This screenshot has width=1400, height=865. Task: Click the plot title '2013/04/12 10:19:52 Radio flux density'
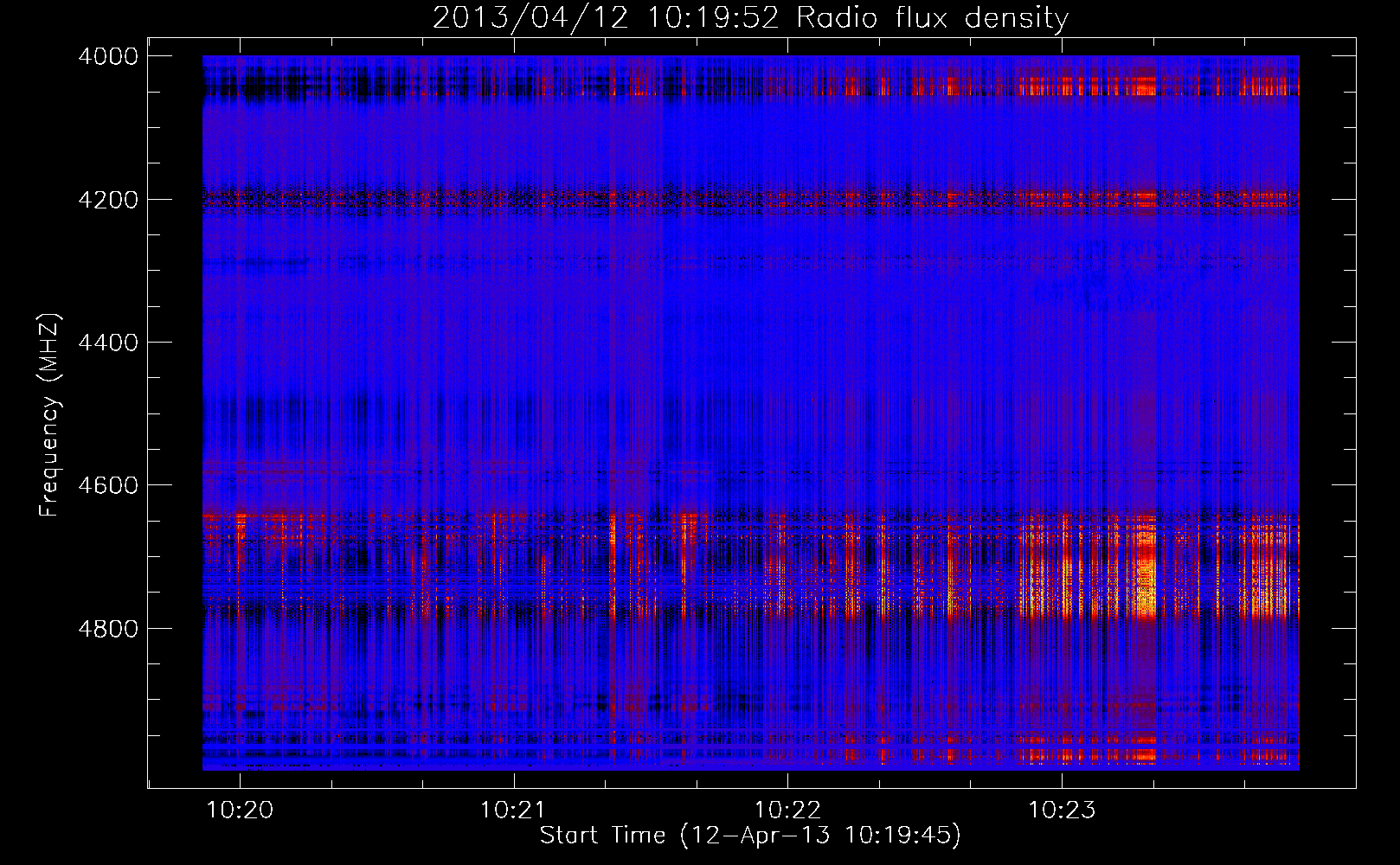pyautogui.click(x=750, y=17)
